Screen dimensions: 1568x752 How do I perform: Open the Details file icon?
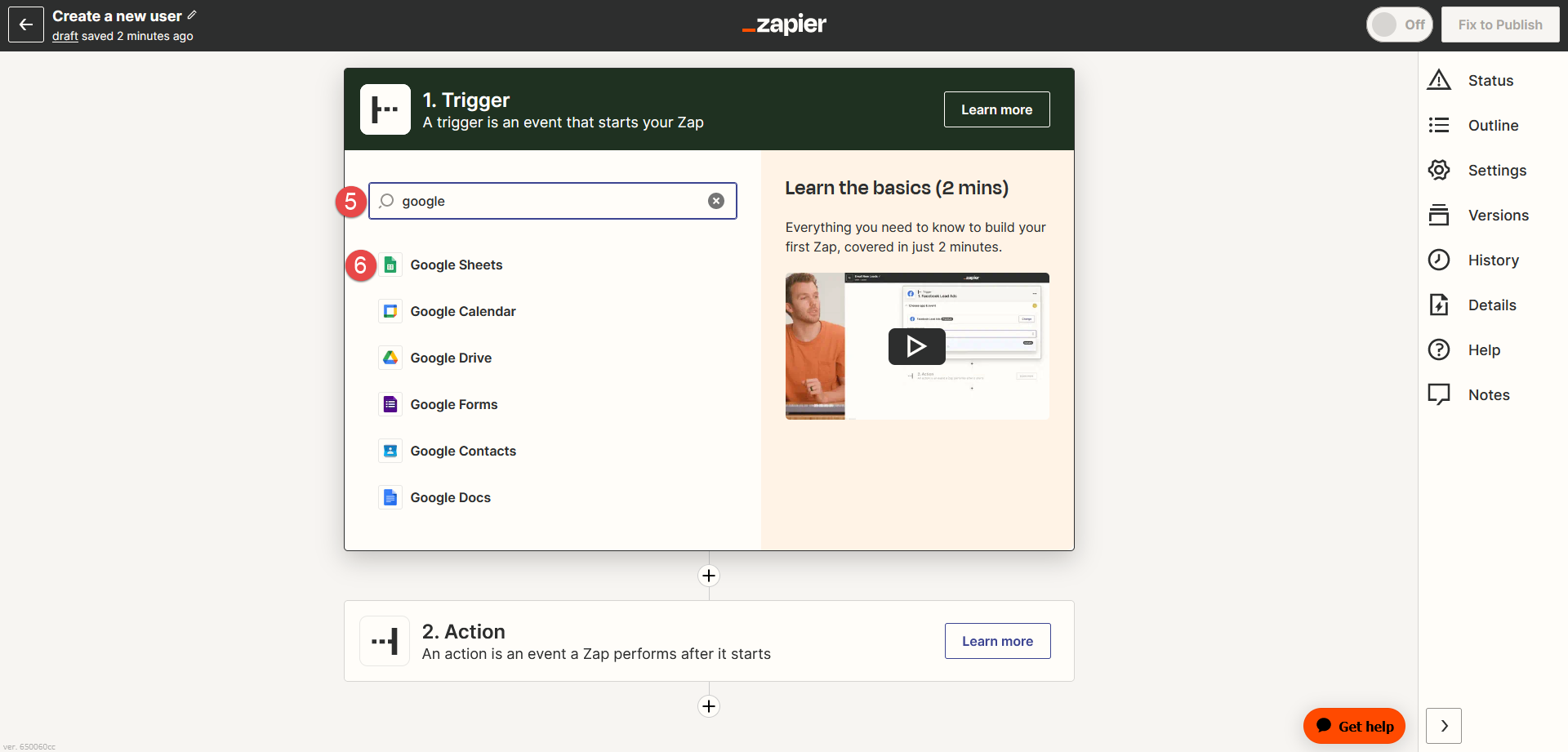[1439, 305]
